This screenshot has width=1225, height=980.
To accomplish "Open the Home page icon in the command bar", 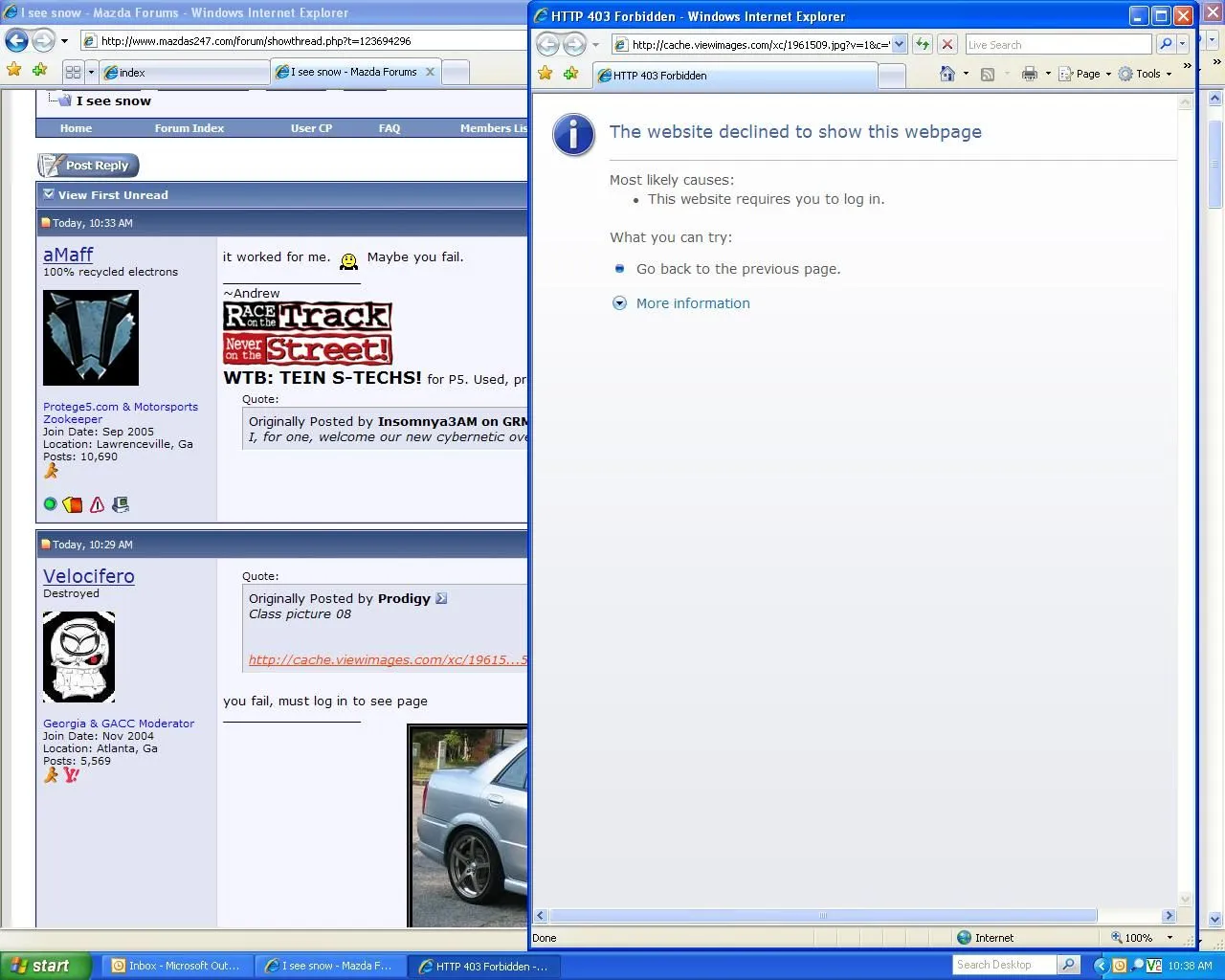I will (947, 74).
